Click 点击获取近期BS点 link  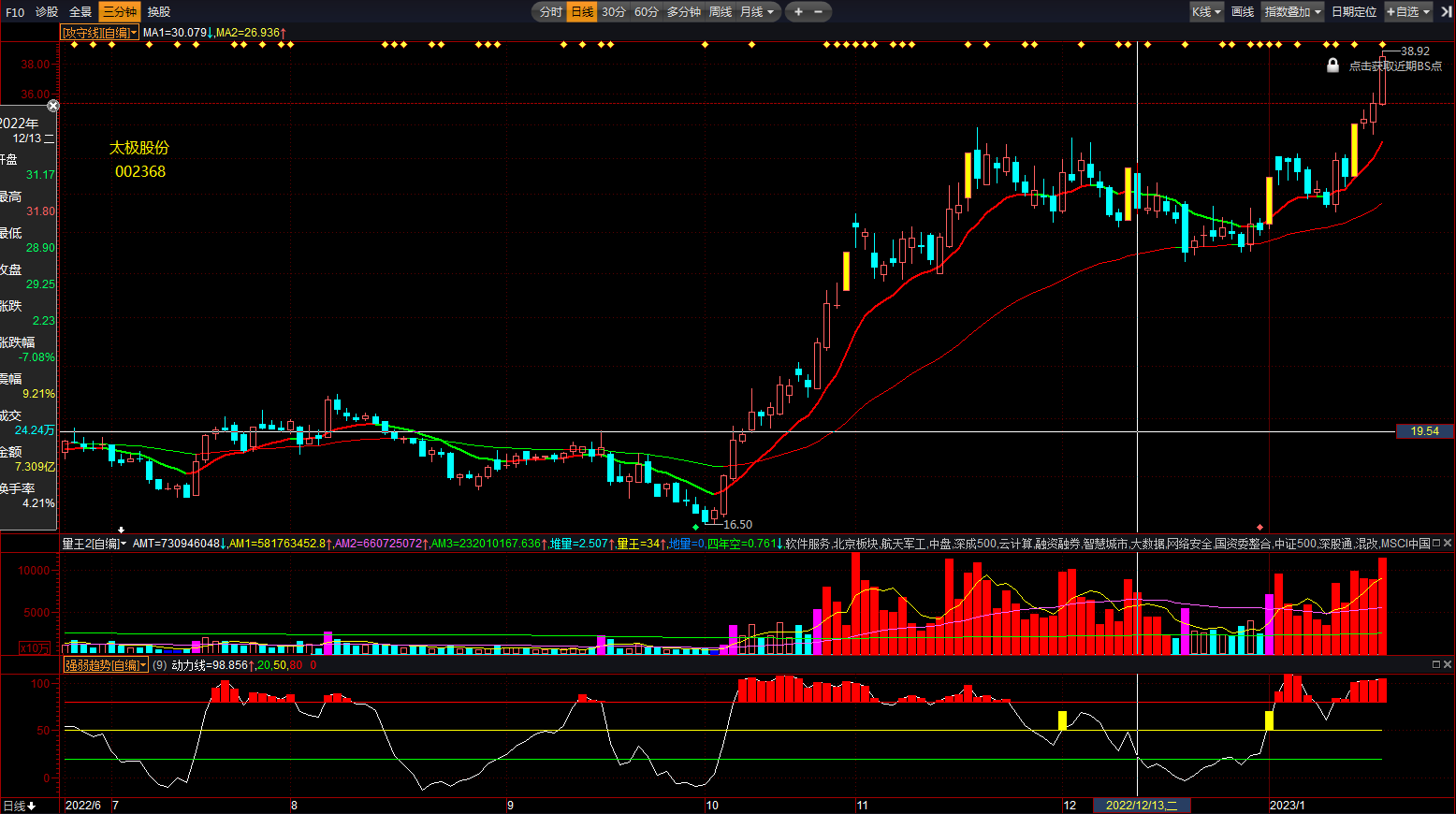point(1395,66)
